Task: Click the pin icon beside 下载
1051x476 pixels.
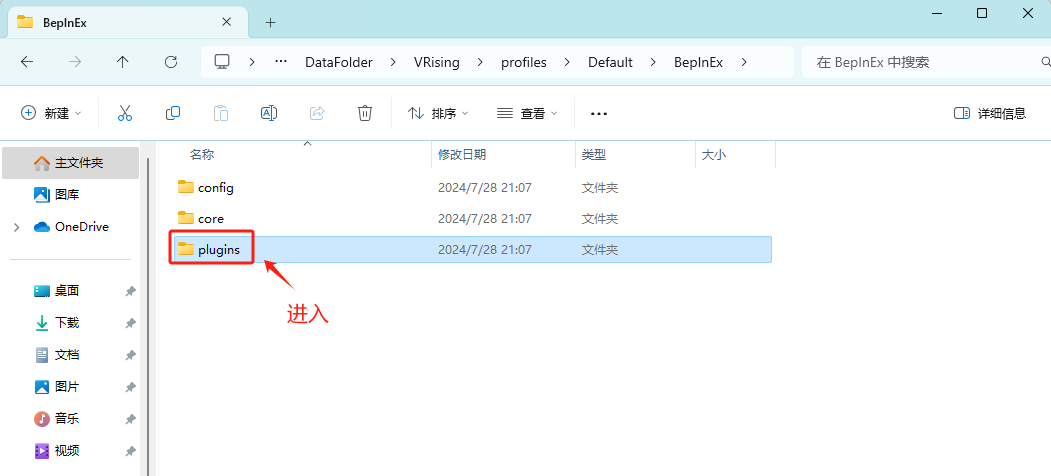Action: (130, 323)
